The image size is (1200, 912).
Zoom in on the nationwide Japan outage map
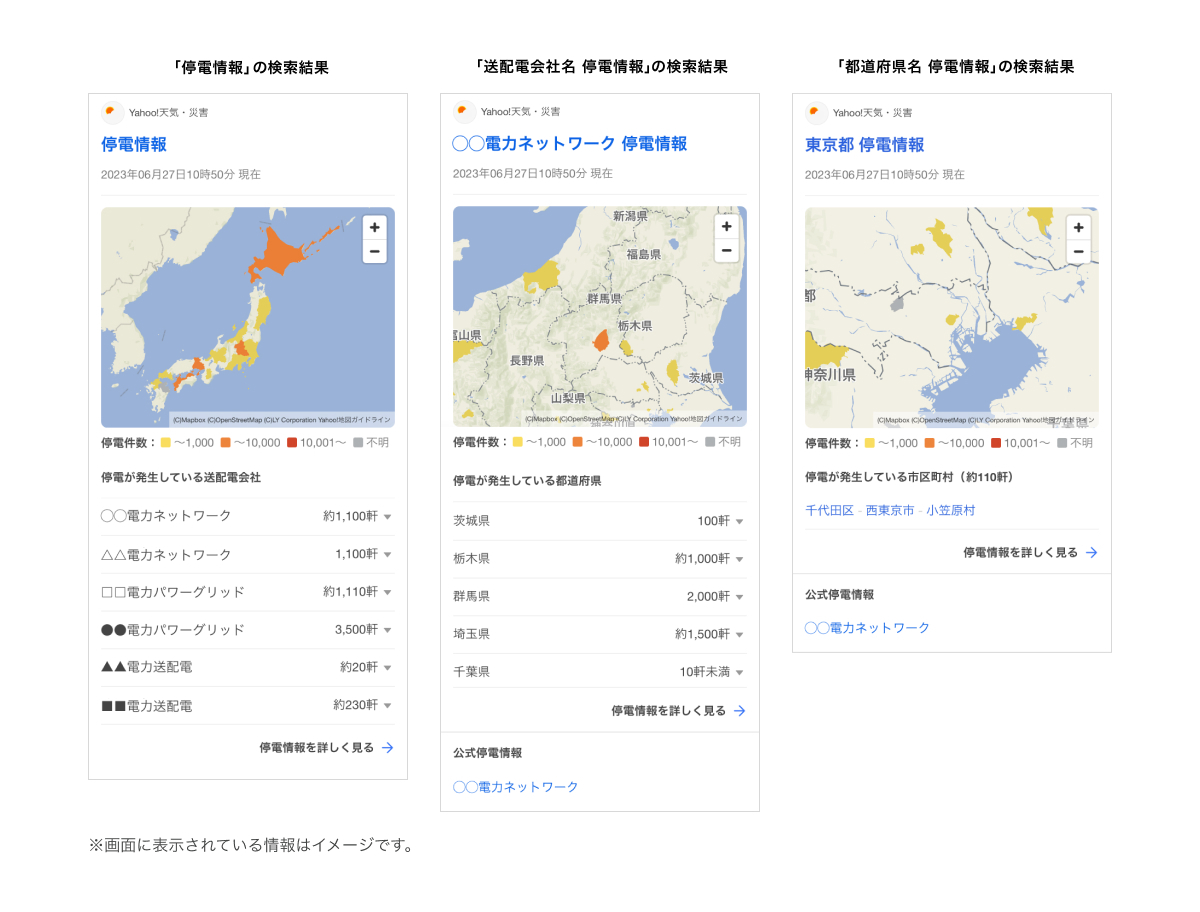(374, 227)
